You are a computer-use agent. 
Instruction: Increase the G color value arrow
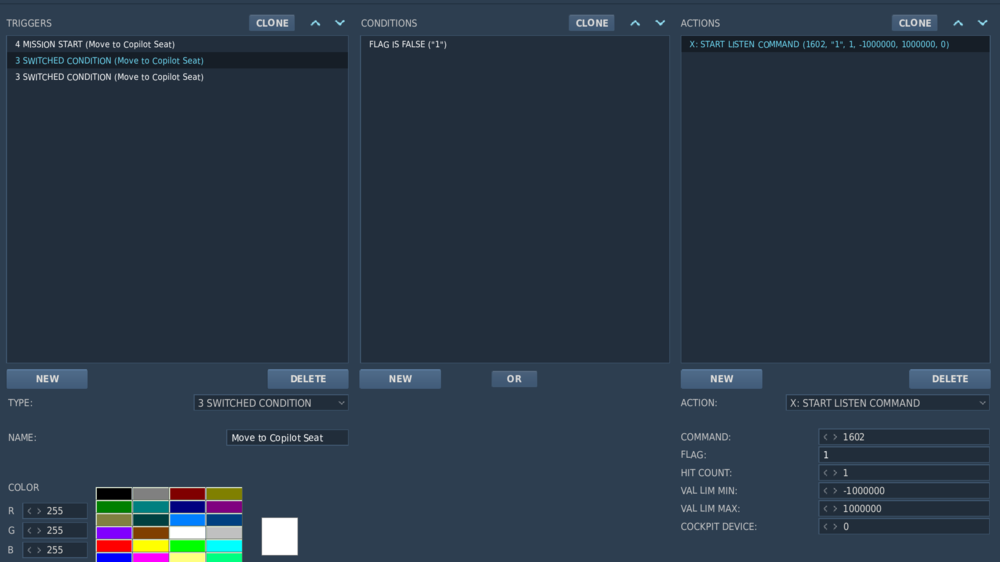39,530
